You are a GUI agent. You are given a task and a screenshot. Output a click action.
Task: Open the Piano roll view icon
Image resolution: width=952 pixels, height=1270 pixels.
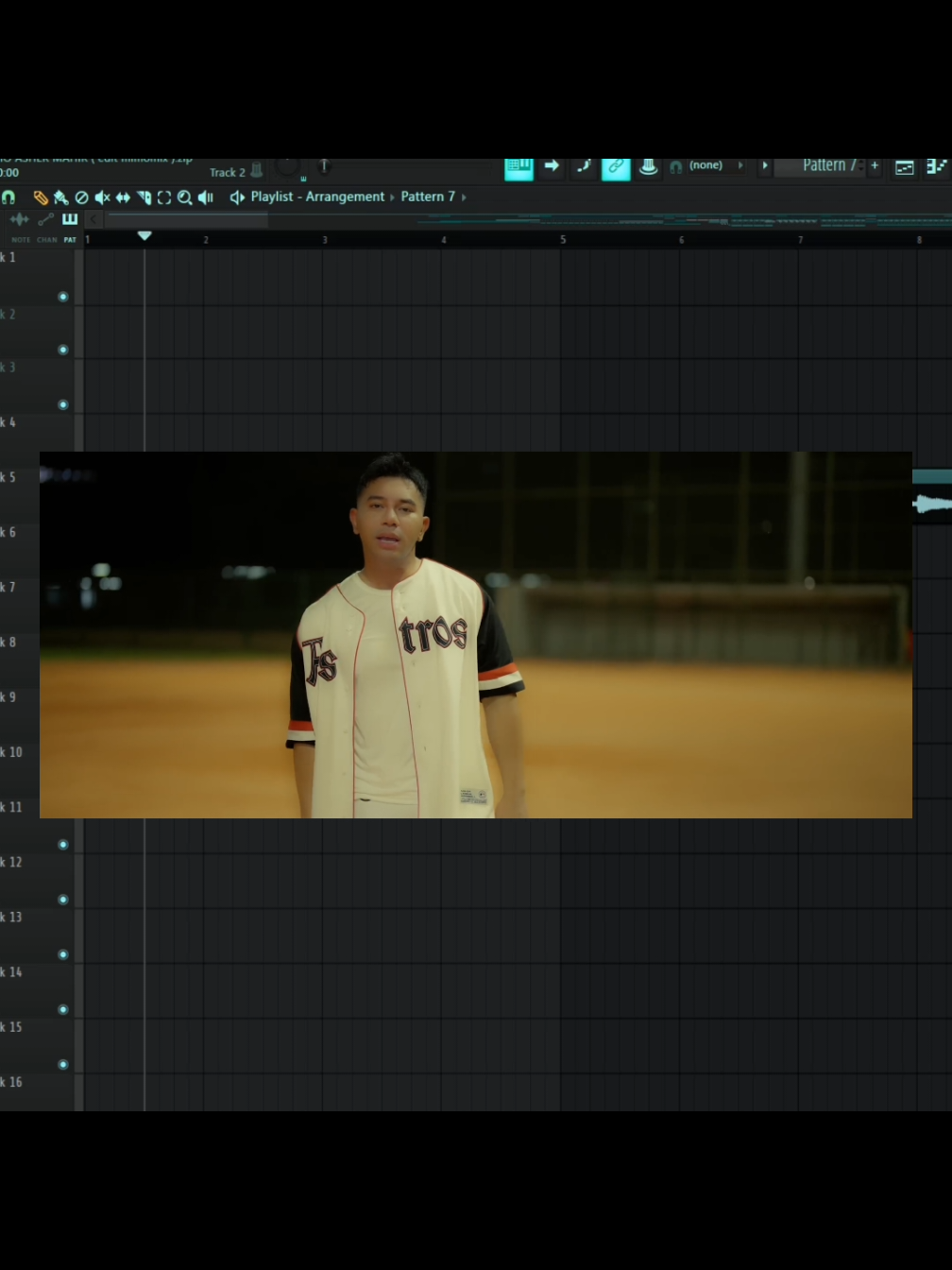pyautogui.click(x=936, y=166)
